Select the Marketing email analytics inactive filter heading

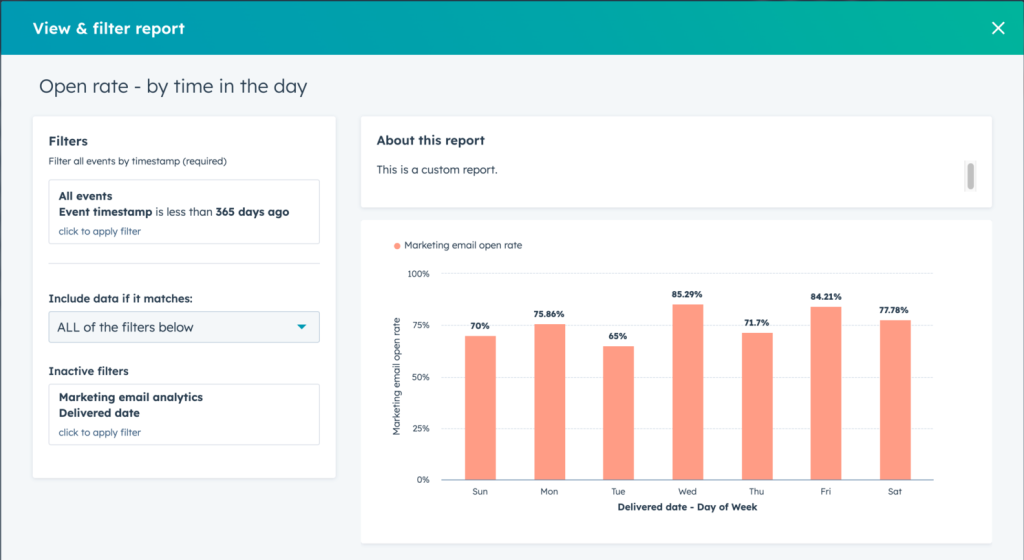(x=130, y=397)
